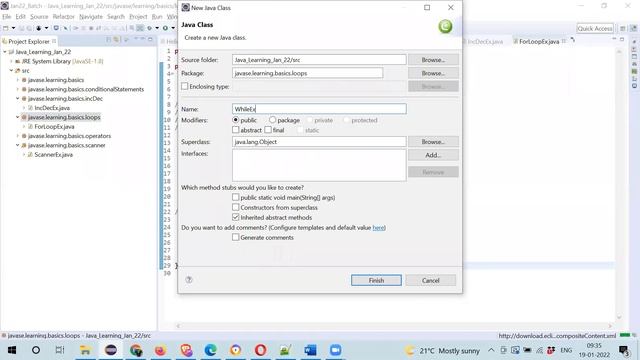The image size is (640, 360).
Task: Click the Open Perspective icon beside Quick Access
Action: click(x=623, y=28)
